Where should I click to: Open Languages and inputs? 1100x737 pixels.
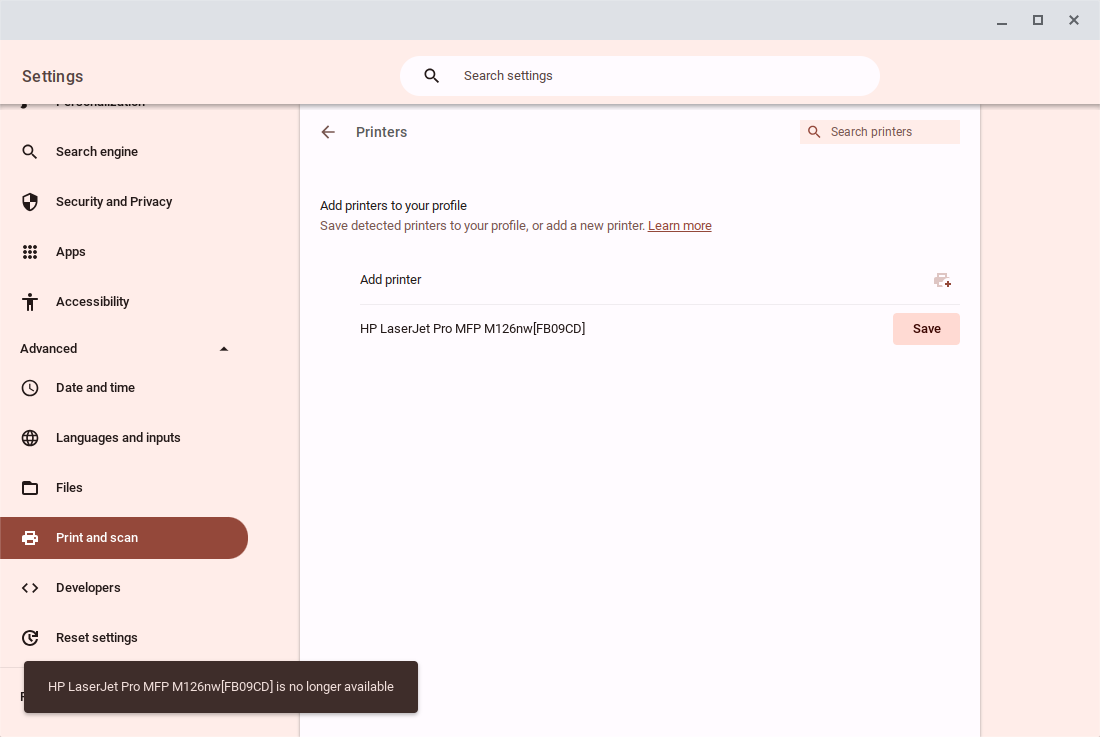click(x=124, y=438)
